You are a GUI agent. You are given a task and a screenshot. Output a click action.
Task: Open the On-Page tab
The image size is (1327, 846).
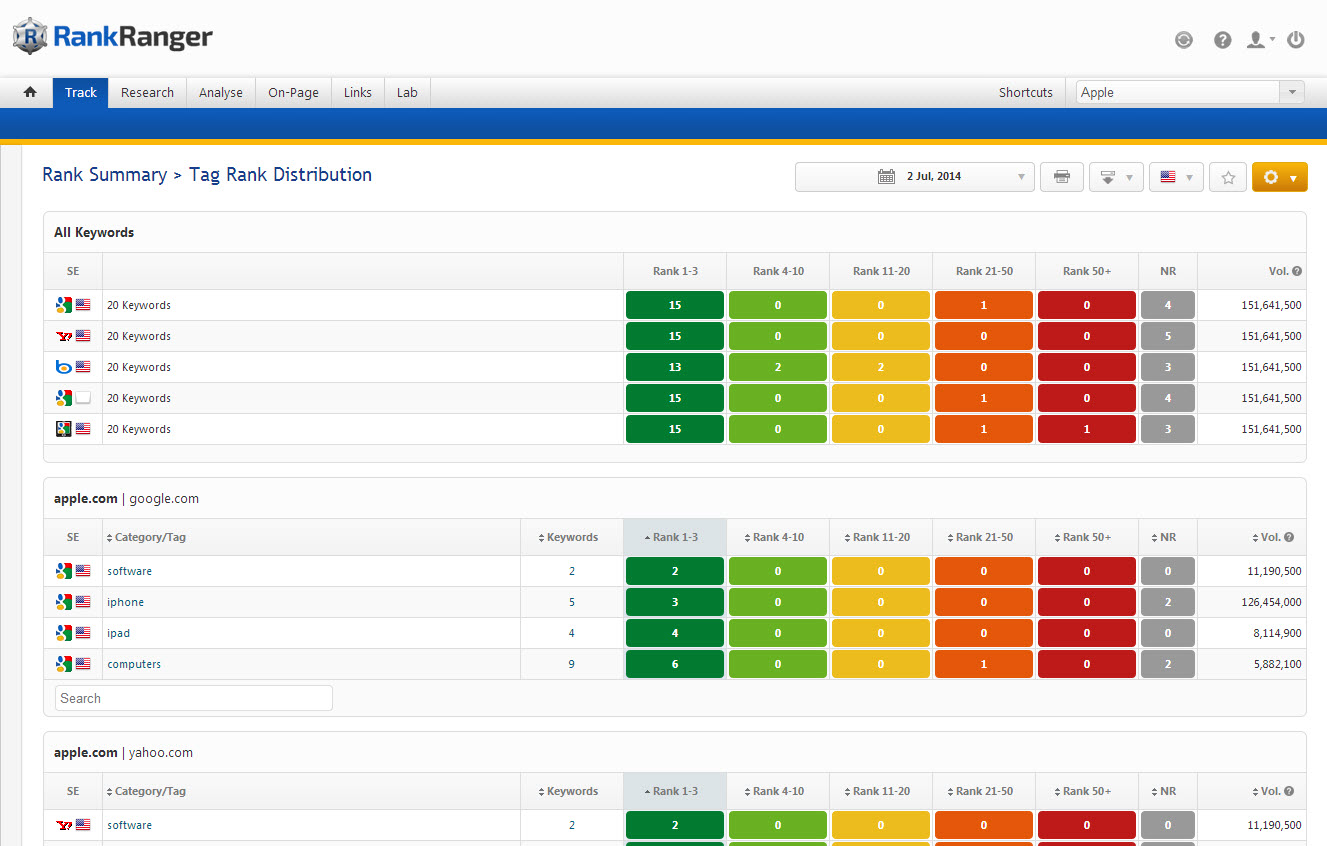click(x=293, y=92)
